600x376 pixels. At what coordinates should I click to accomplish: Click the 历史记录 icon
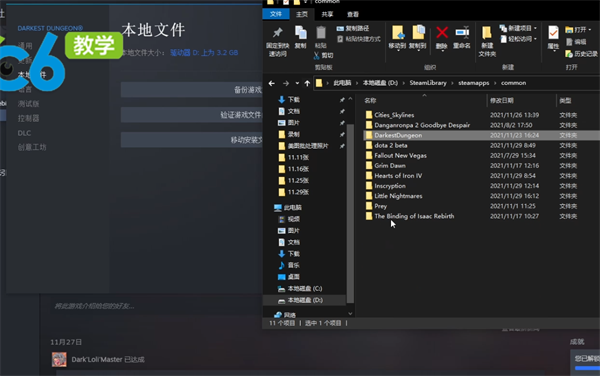pyautogui.click(x=569, y=54)
